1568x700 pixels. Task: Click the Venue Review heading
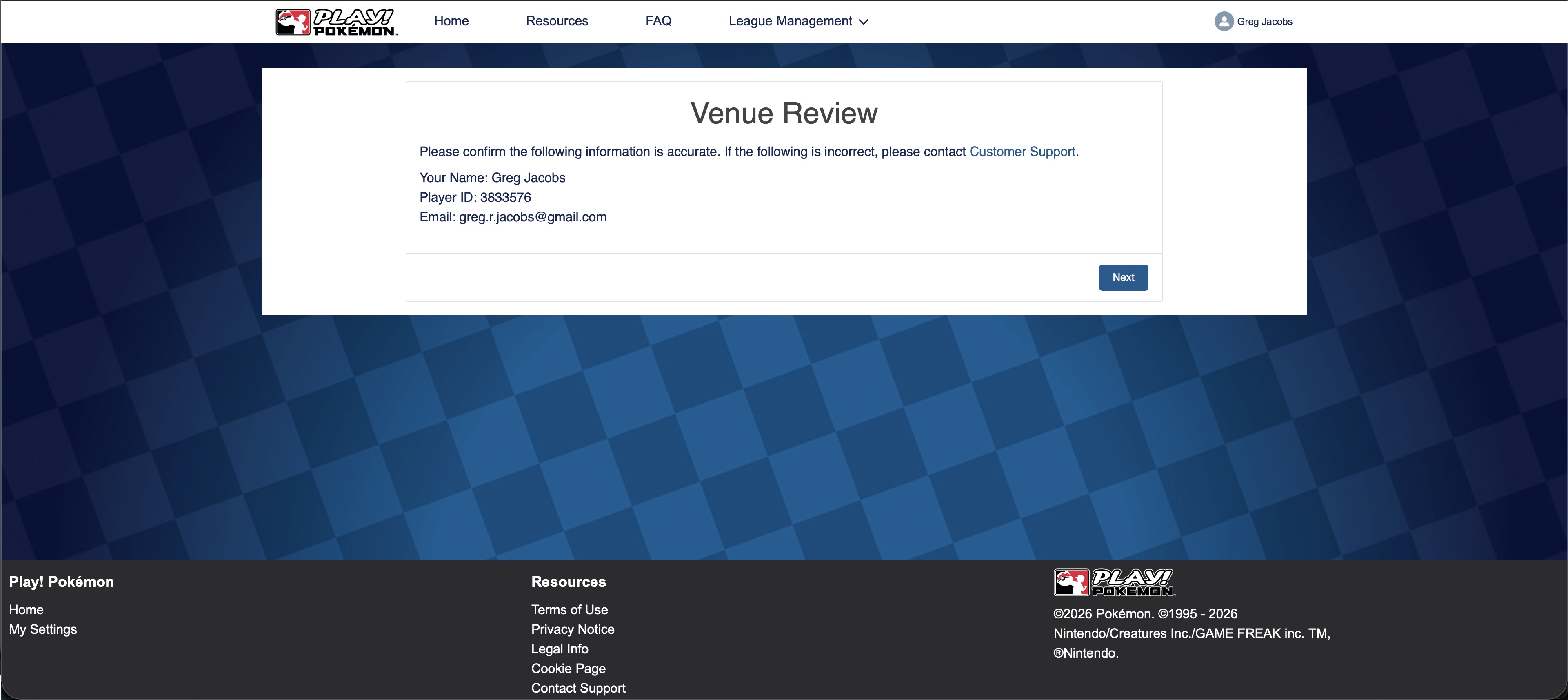(784, 113)
